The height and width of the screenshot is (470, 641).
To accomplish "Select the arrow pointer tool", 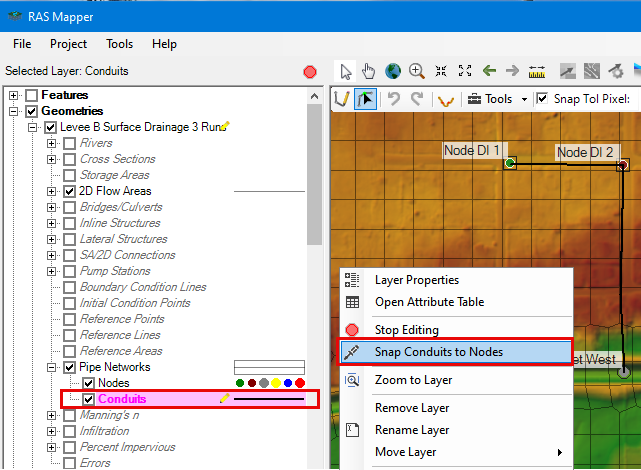I will (x=346, y=71).
